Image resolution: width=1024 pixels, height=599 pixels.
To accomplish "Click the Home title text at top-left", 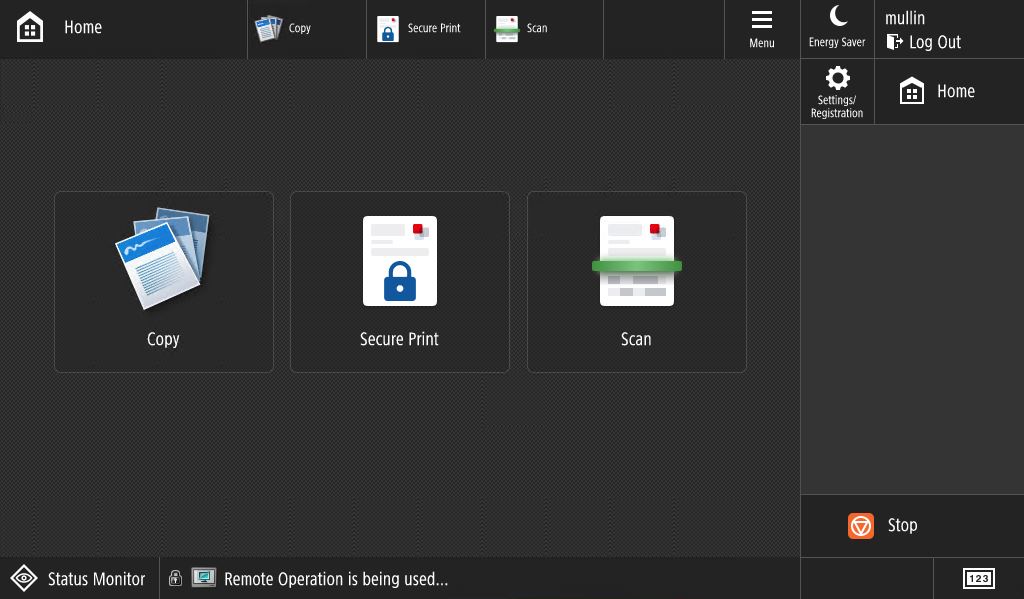I will (83, 28).
